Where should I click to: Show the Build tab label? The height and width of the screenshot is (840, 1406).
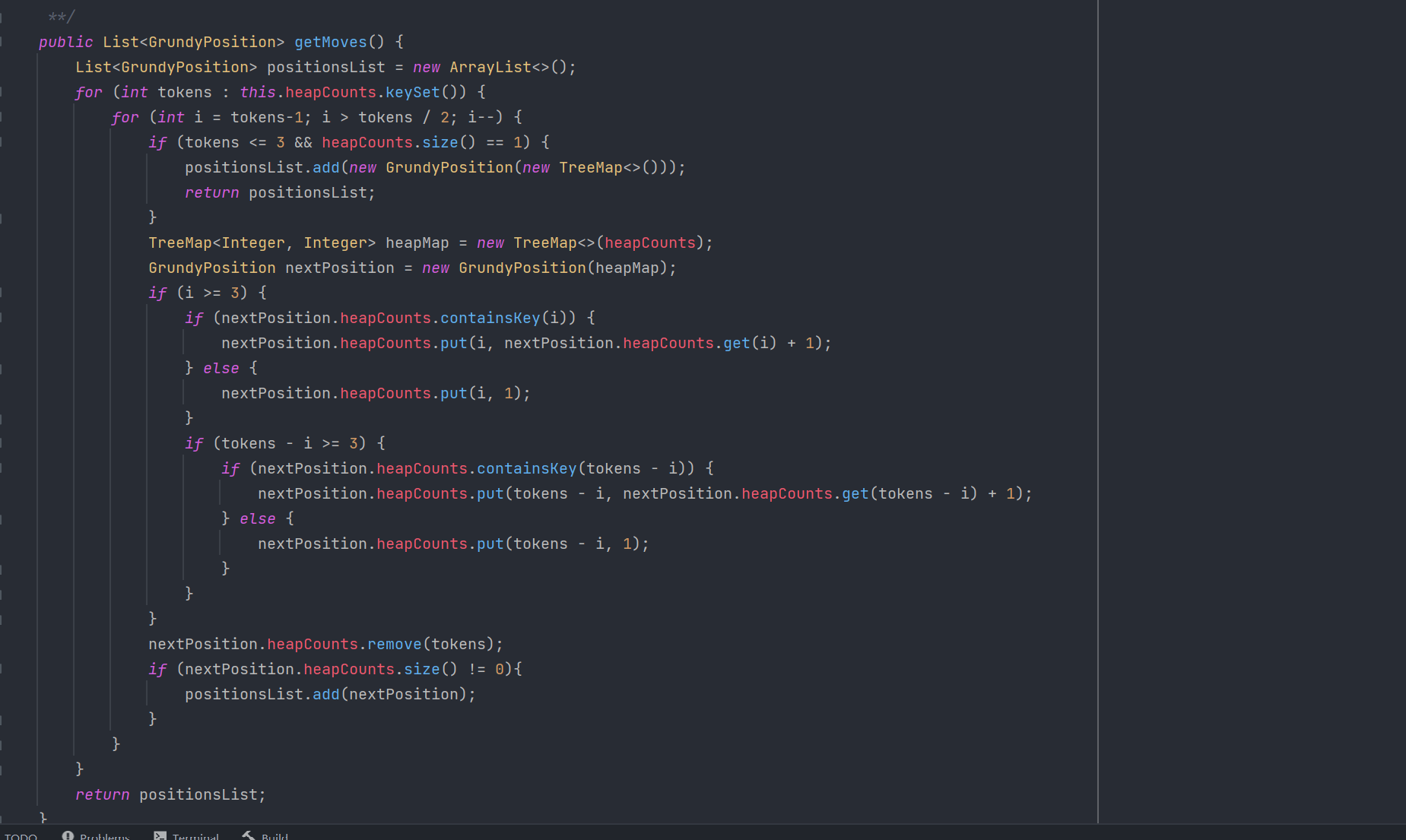coord(275,836)
